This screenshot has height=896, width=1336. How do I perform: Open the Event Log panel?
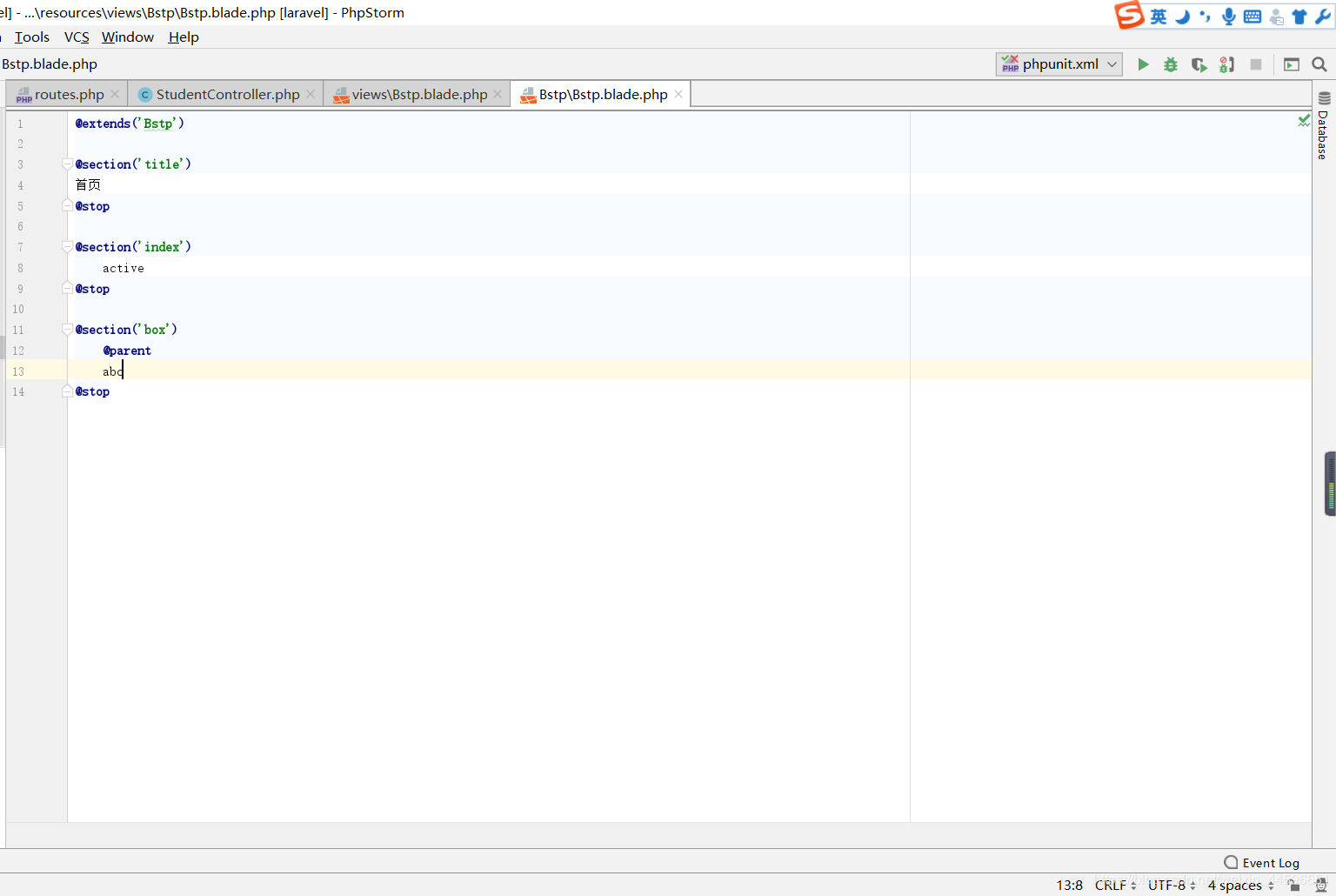(x=1261, y=863)
